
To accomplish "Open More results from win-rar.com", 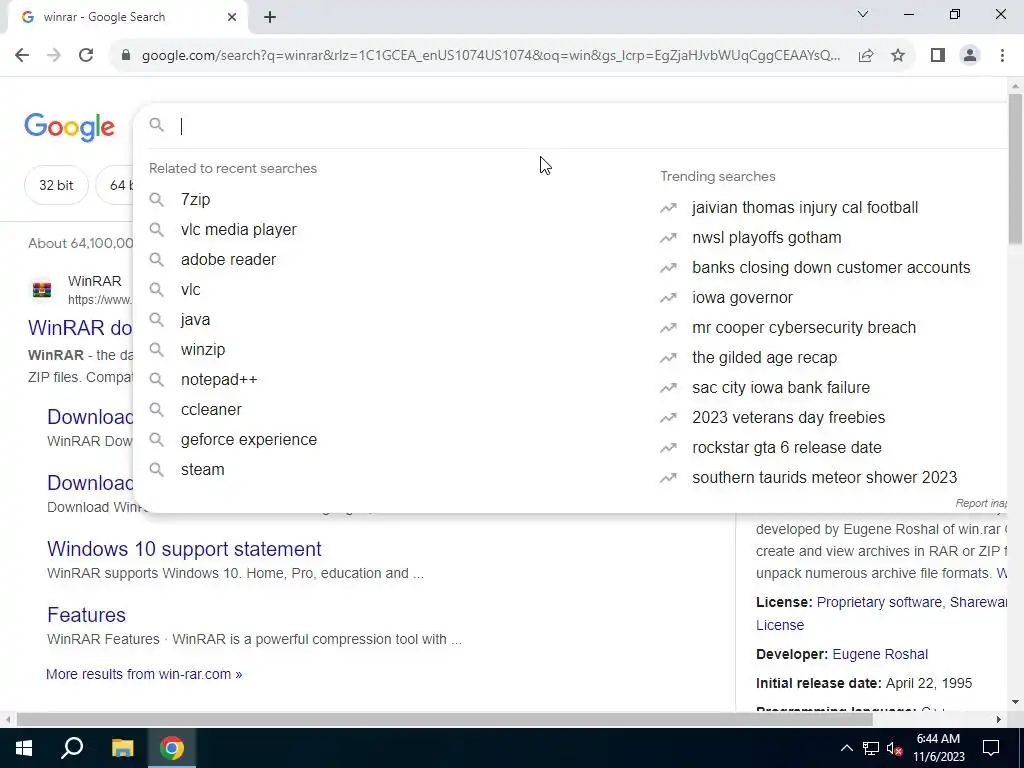I will pos(144,675).
